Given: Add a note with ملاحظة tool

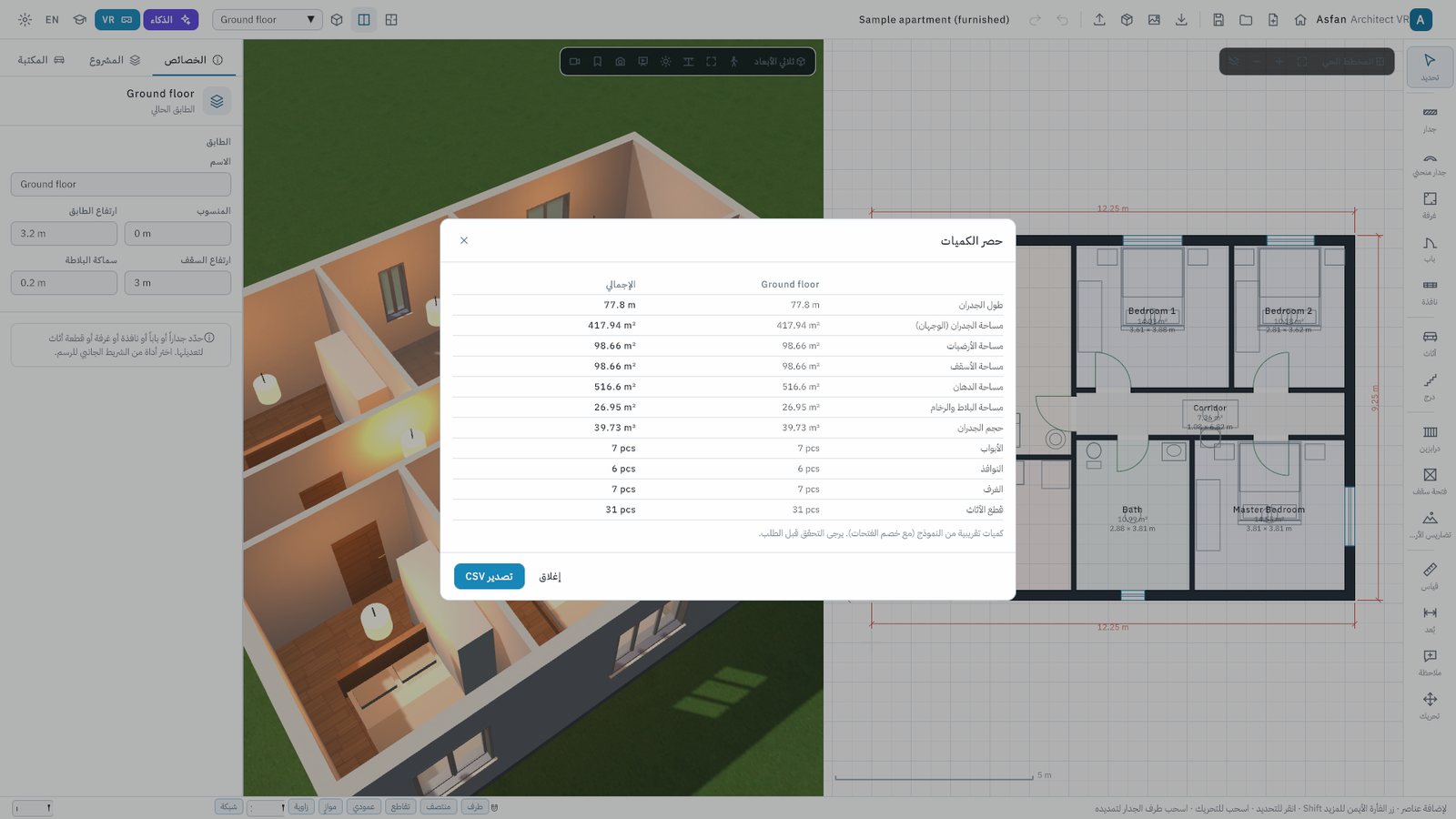Looking at the screenshot, I should coord(1430,662).
